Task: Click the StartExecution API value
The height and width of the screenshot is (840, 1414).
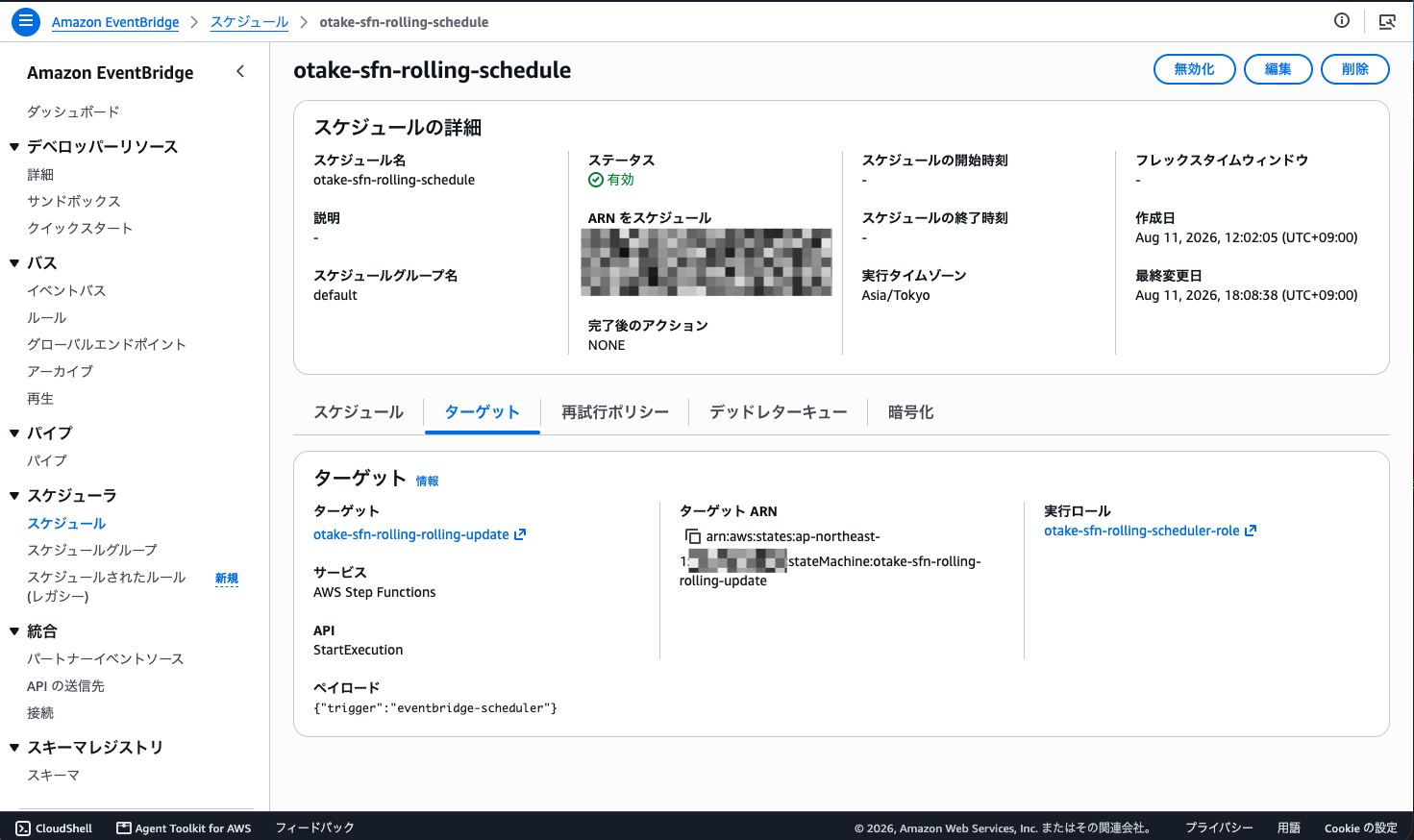Action: pos(359,650)
